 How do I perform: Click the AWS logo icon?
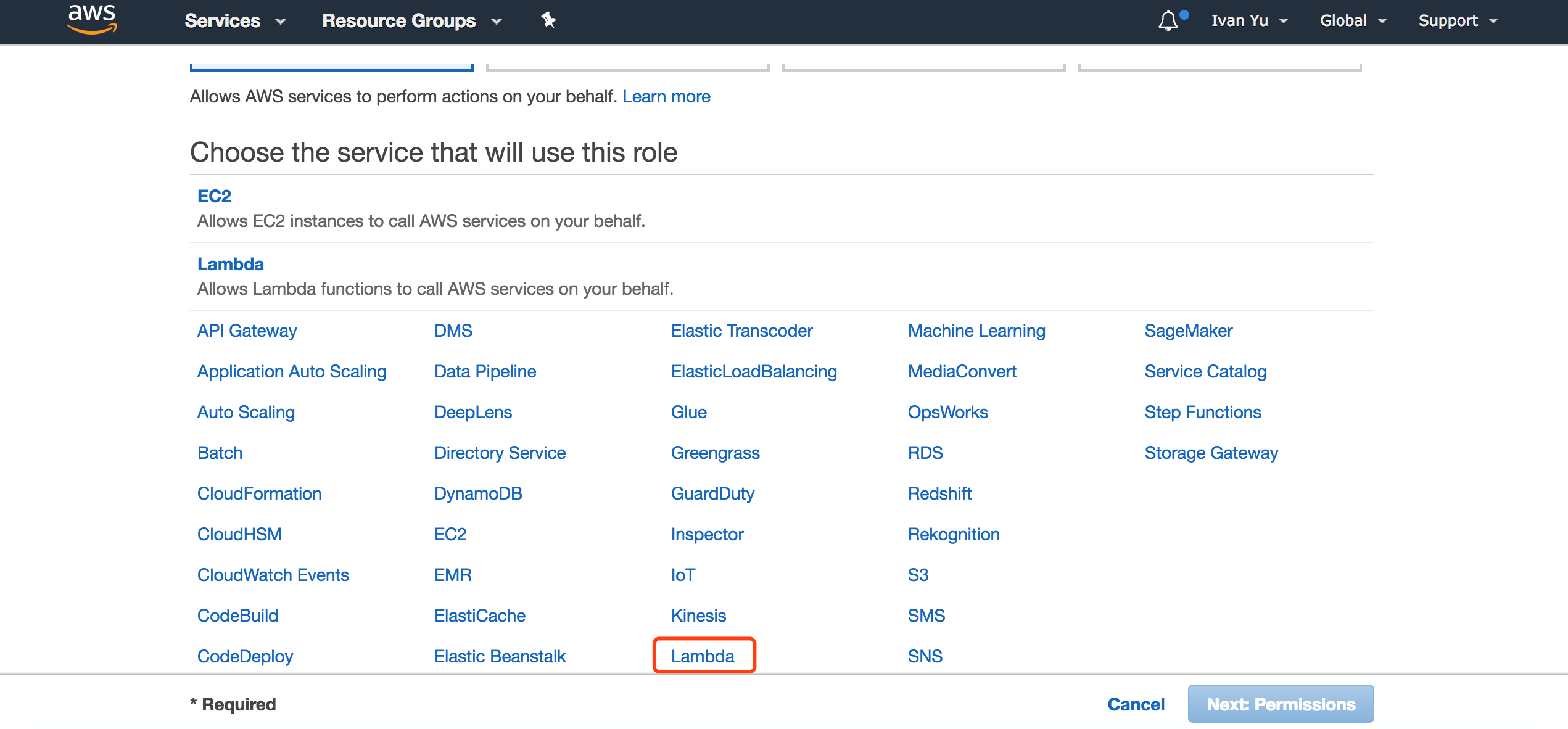[92, 19]
